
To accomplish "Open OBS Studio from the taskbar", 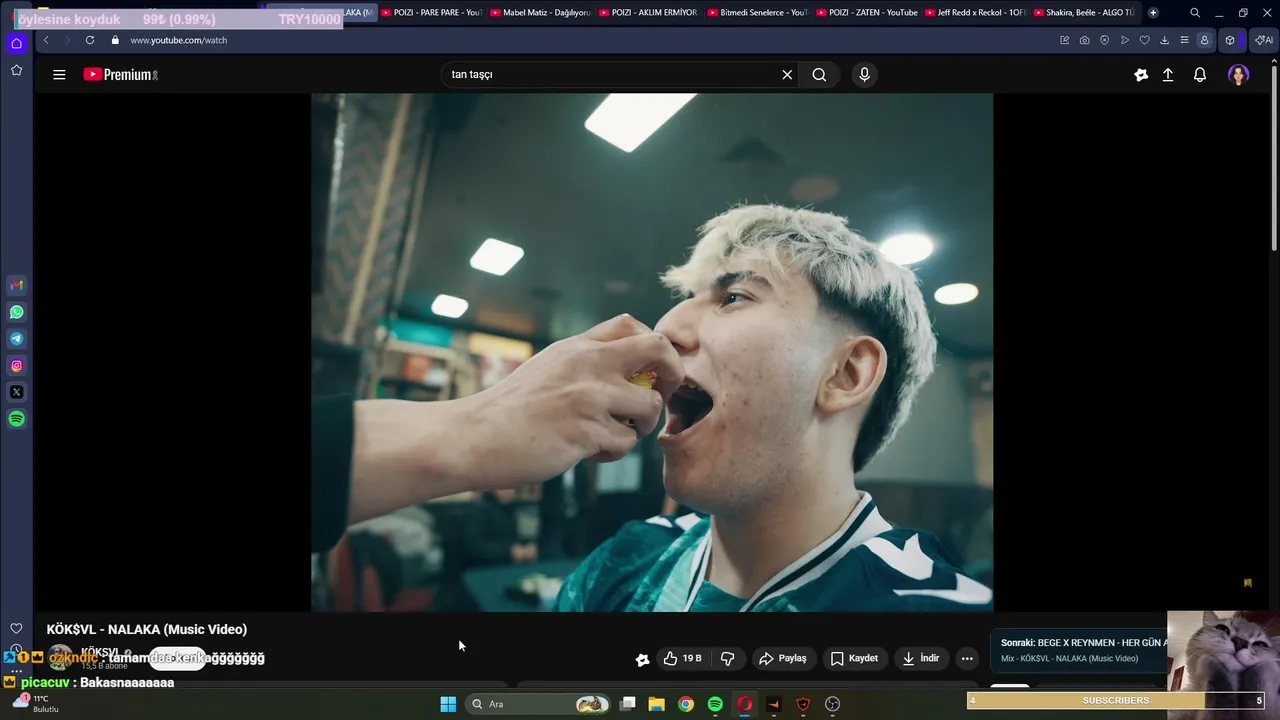I will coord(832,704).
